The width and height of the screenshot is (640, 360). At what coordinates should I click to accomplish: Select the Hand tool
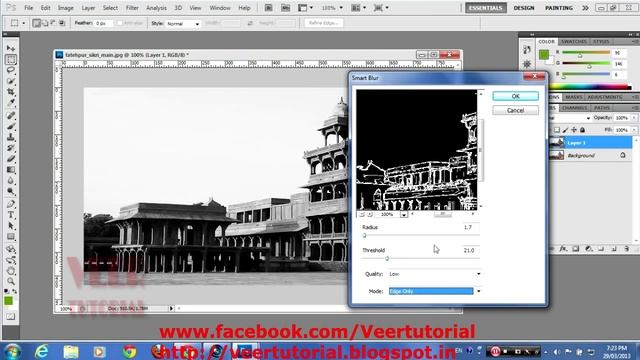click(x=11, y=271)
